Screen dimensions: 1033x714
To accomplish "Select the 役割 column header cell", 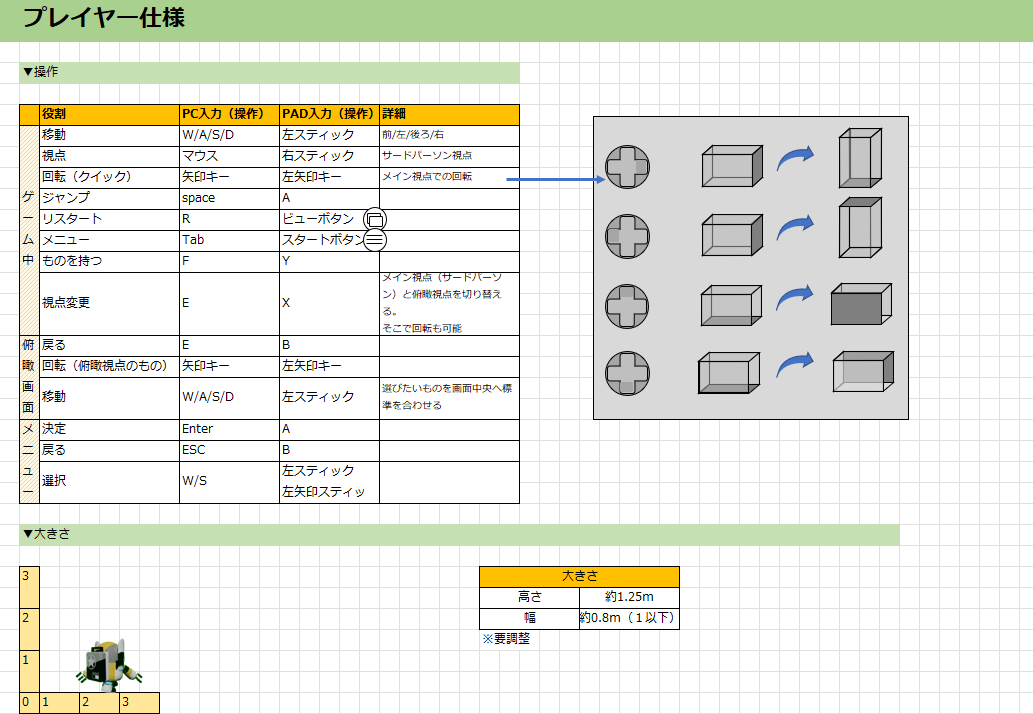I will [109, 114].
